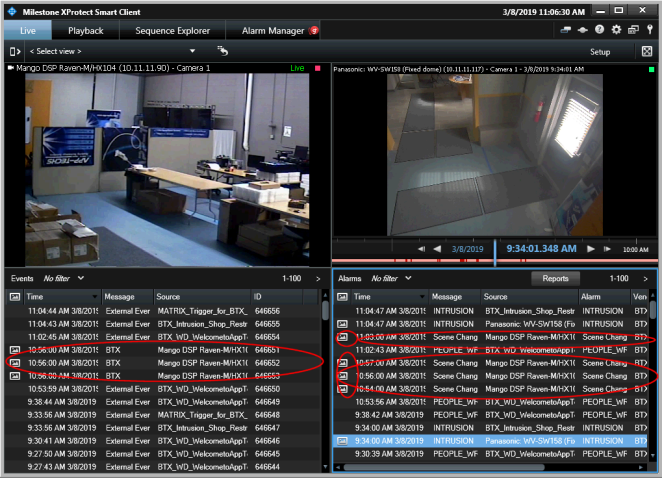Click image icon of 11:04:47 Panasonic INTRUSION alarm
662x478 pixels.
click(342, 324)
